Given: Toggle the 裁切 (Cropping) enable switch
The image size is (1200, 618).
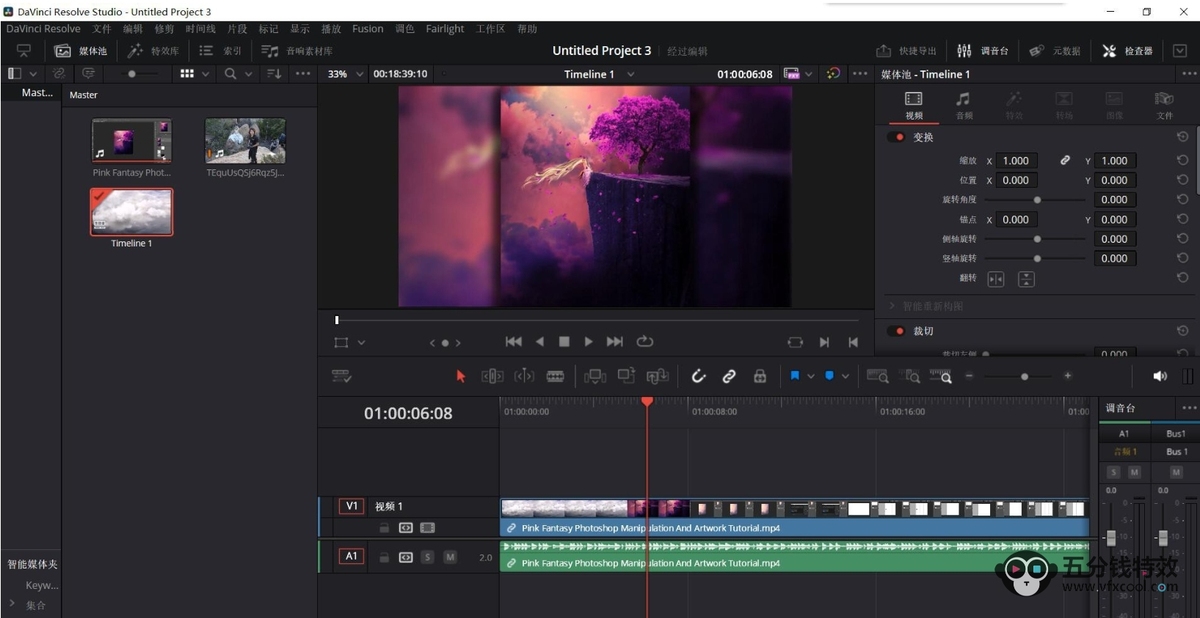Looking at the screenshot, I should pos(896,331).
